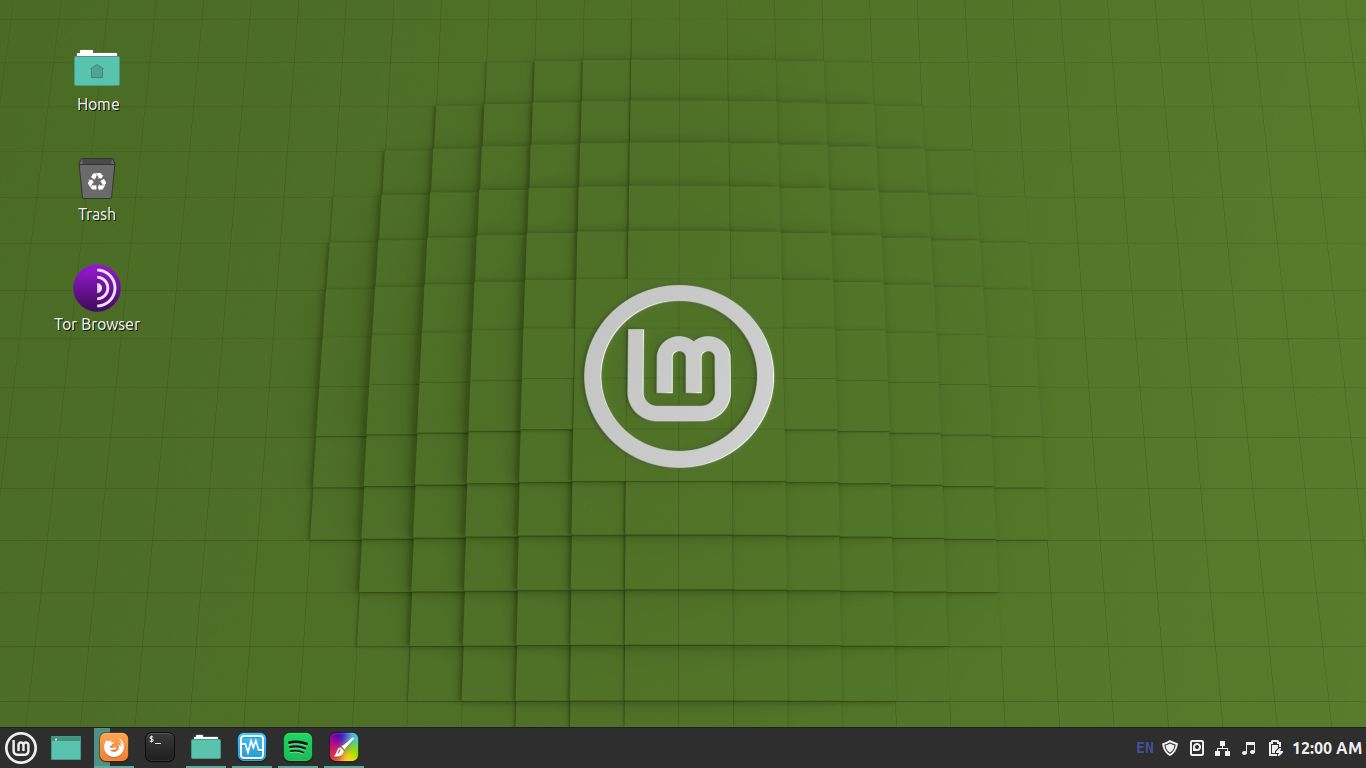Select the Trash icon on the desktop
The width and height of the screenshot is (1366, 768).
pyautogui.click(x=96, y=181)
